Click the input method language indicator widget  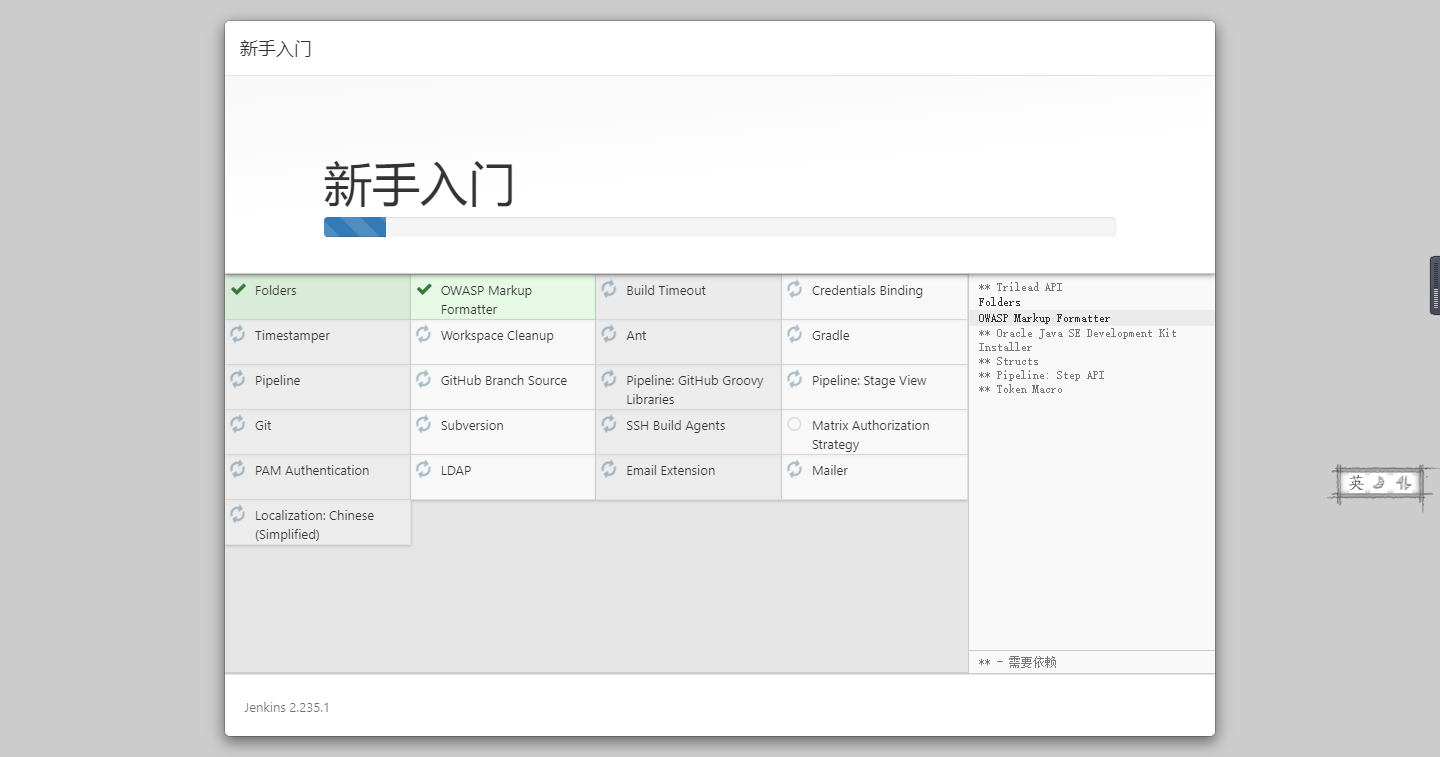(1379, 484)
